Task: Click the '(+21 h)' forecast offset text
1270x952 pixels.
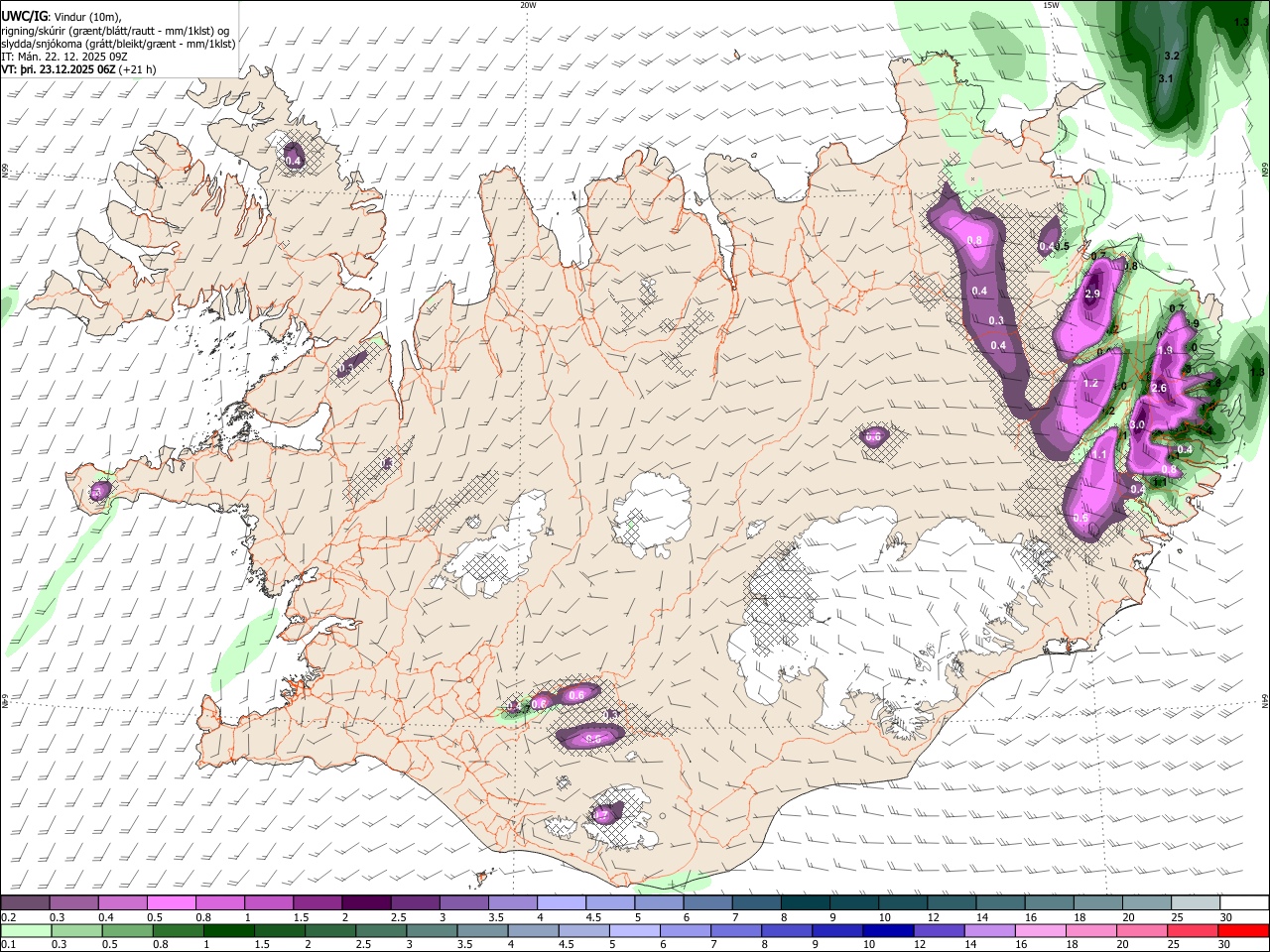Action: (x=136, y=69)
